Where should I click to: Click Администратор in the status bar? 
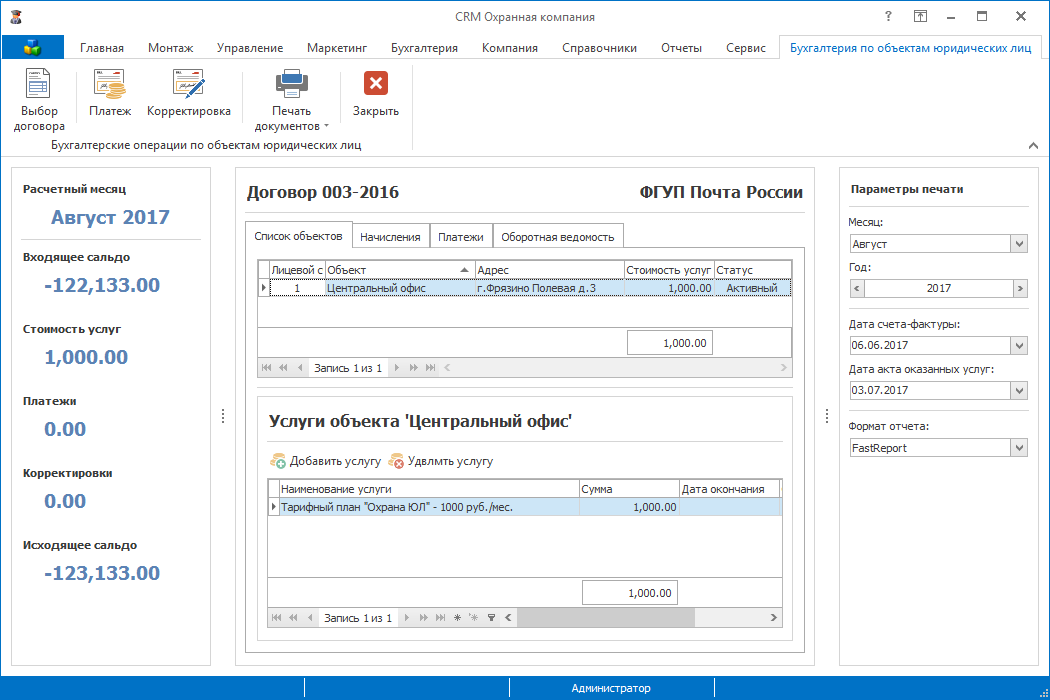pyautogui.click(x=611, y=688)
